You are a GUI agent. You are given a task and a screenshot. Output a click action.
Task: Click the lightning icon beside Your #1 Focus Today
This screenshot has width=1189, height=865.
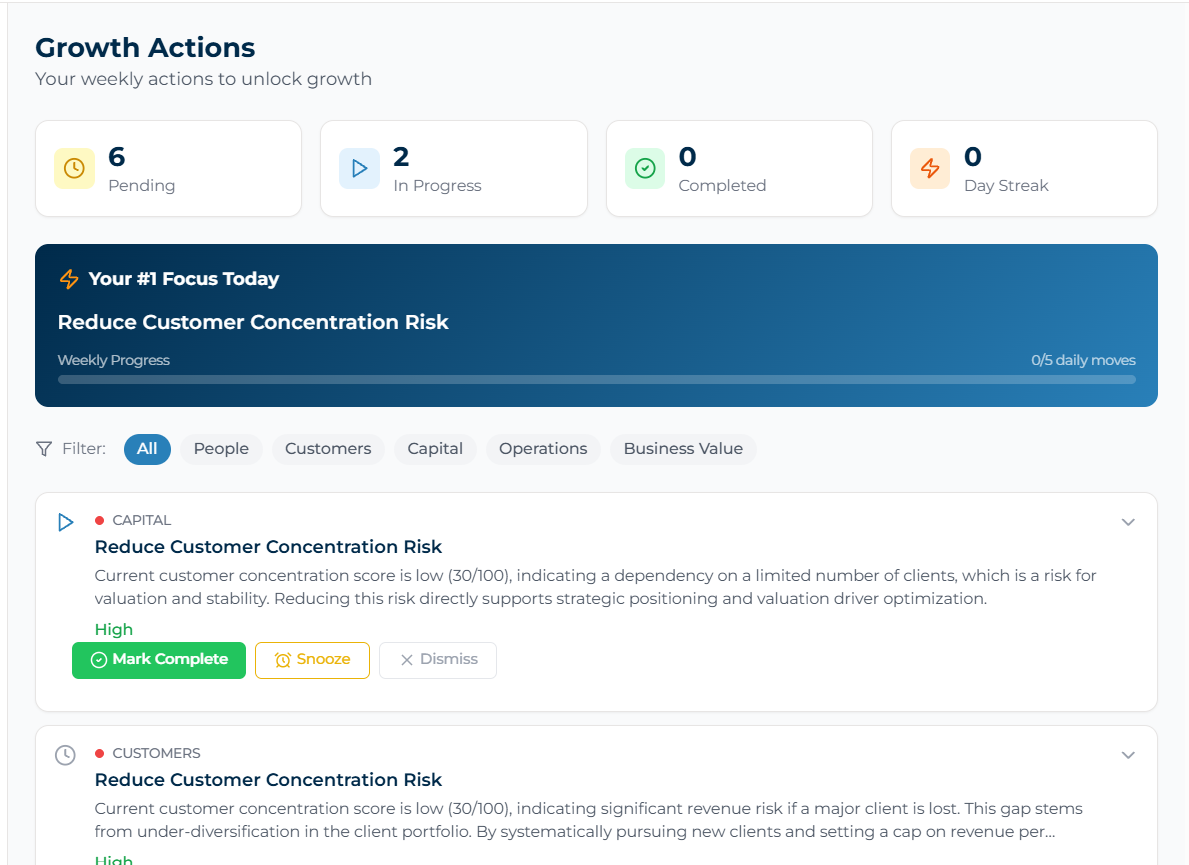click(x=68, y=279)
